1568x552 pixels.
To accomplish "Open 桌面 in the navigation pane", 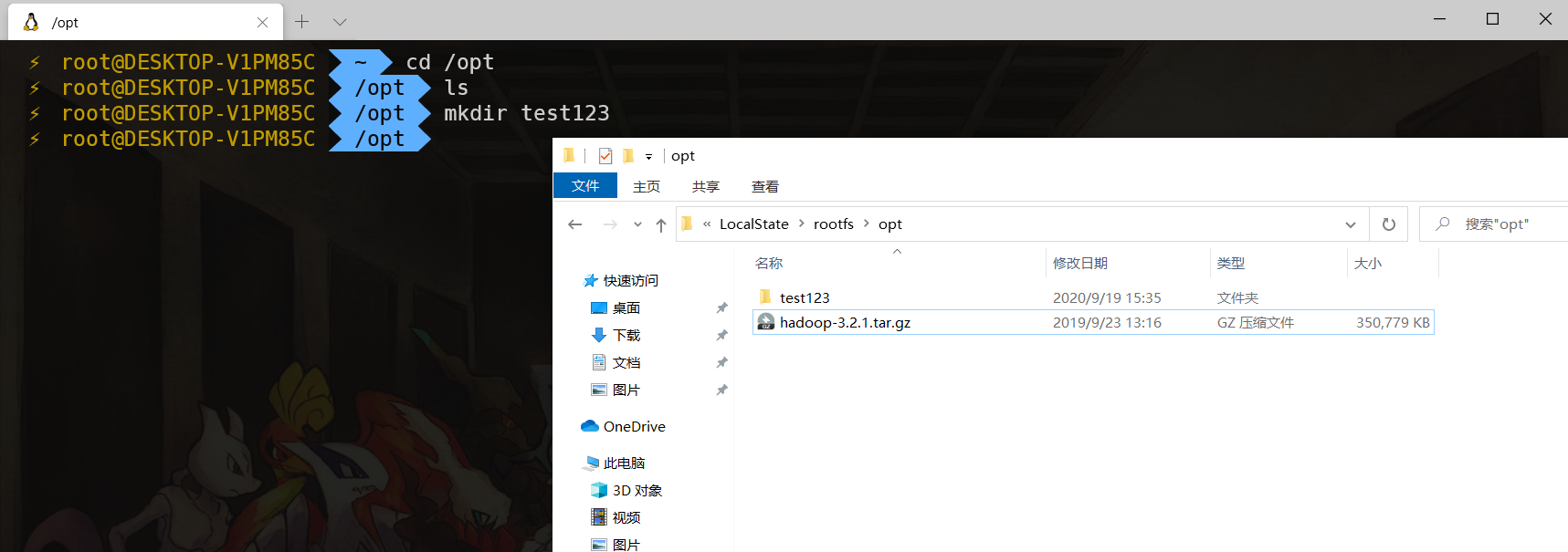I will tap(626, 307).
